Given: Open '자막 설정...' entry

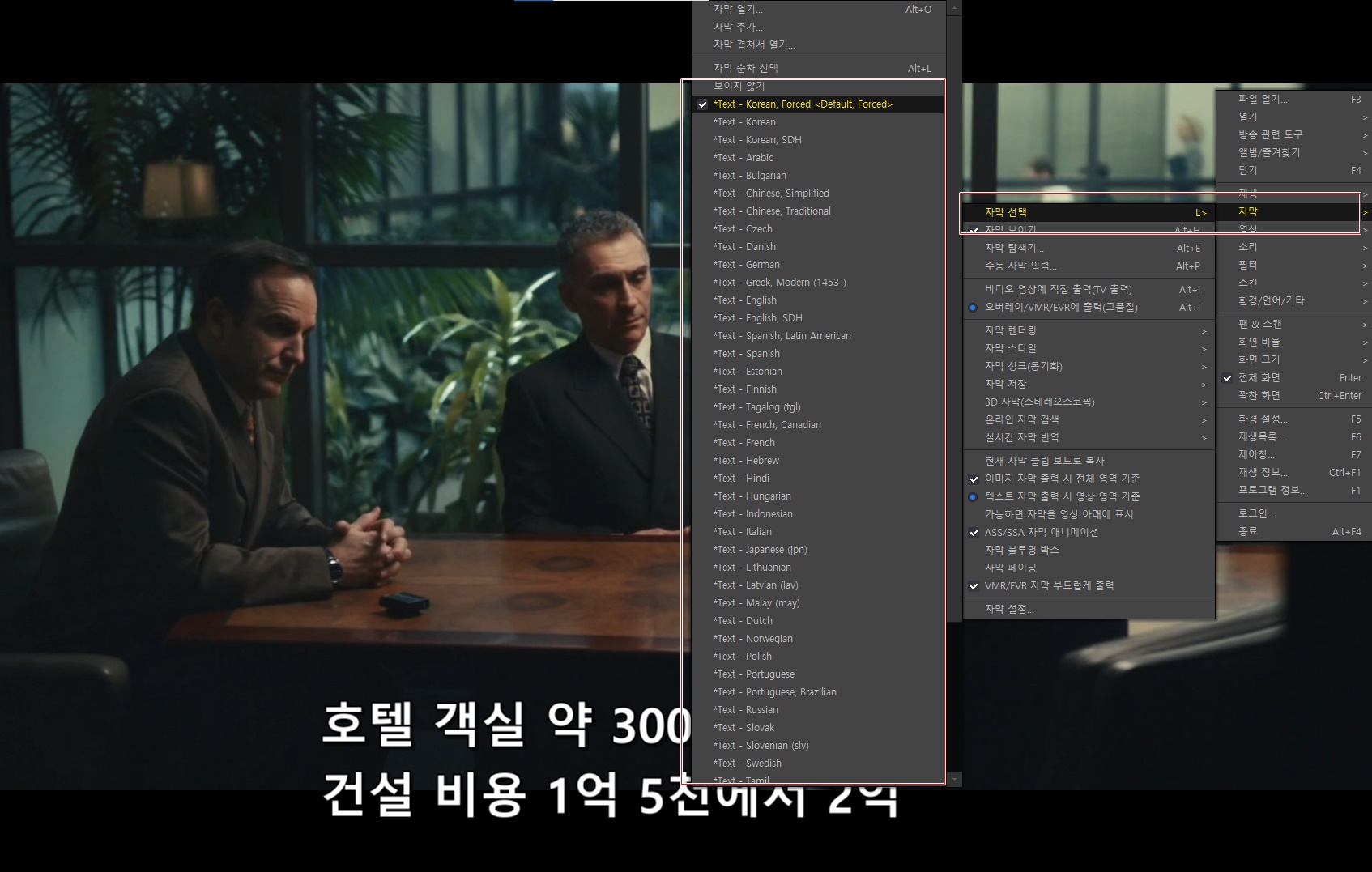Looking at the screenshot, I should point(1089,609).
